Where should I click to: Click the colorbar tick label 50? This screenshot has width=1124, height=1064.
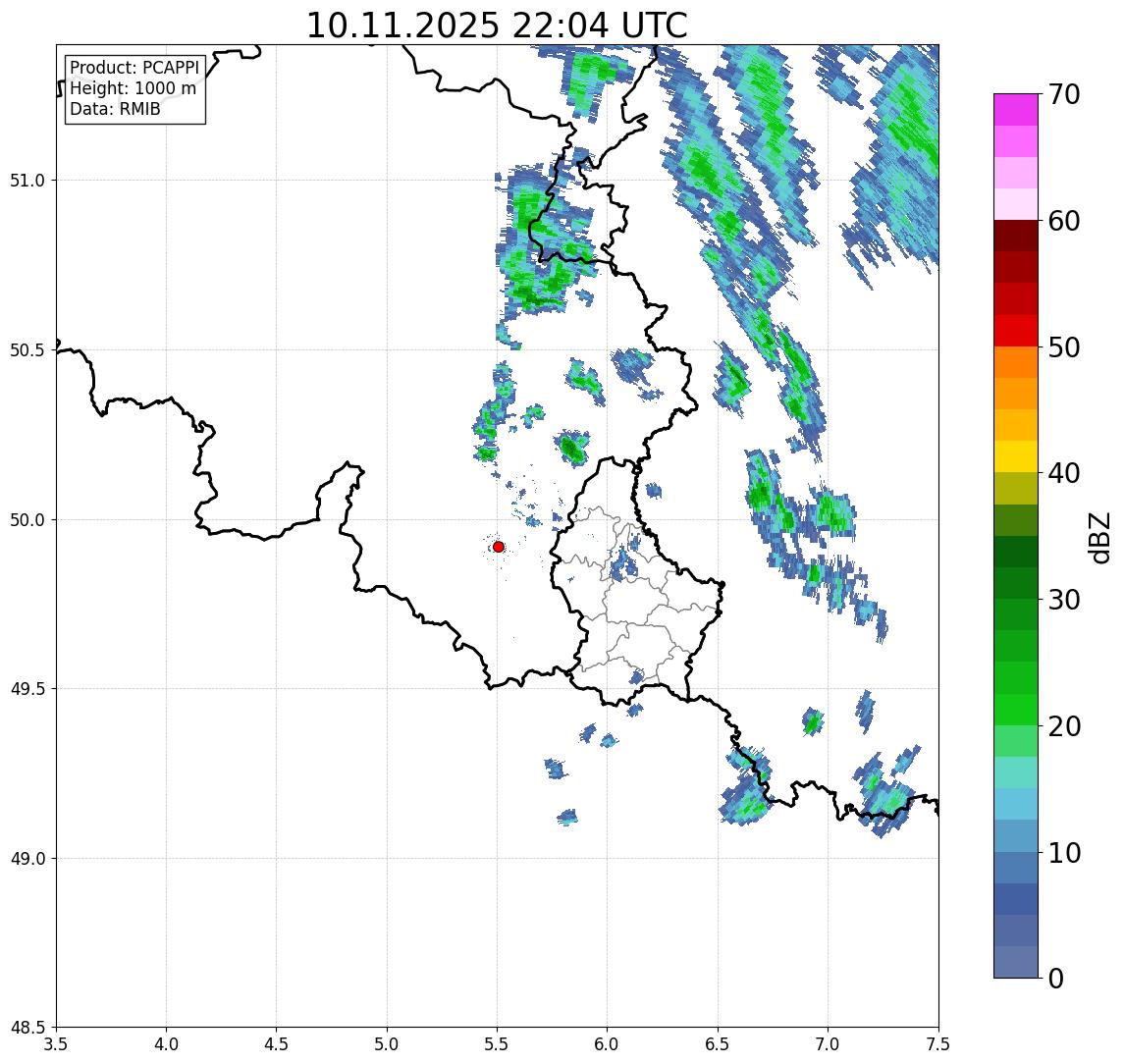pyautogui.click(x=1063, y=347)
